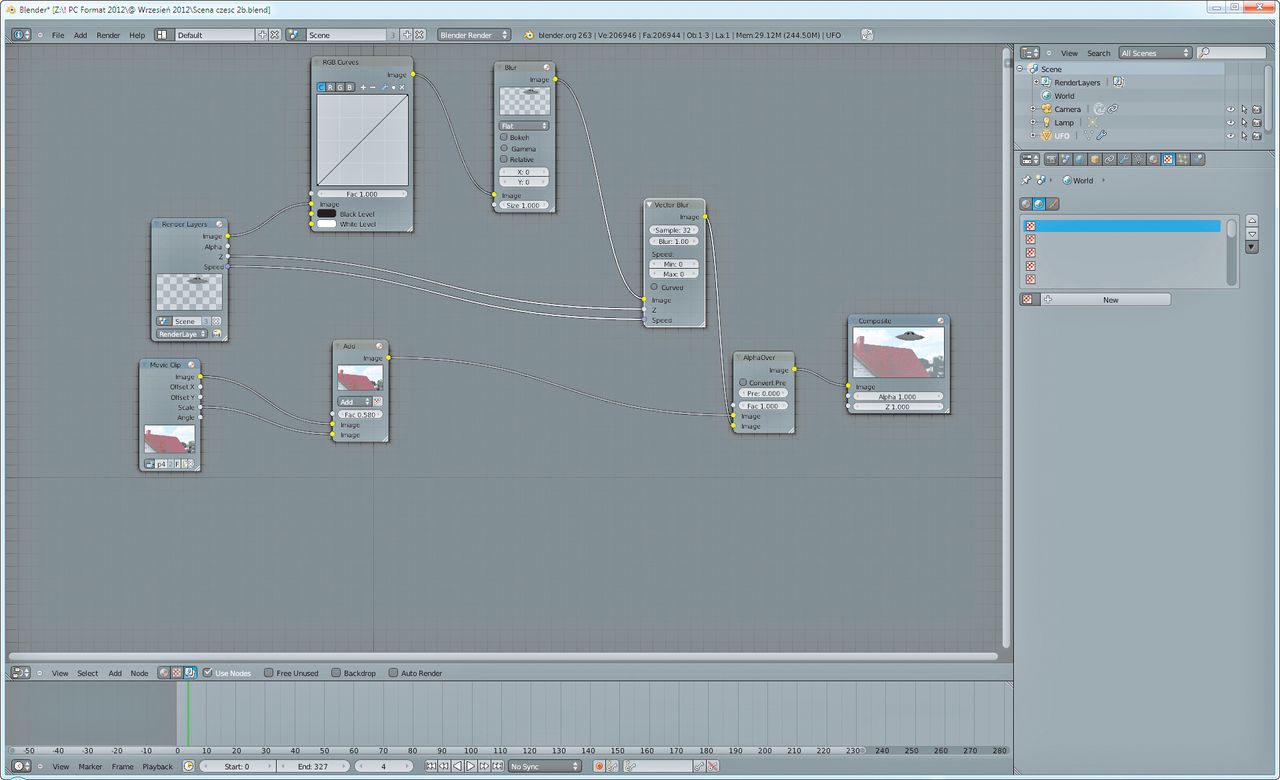Viewport: 1280px width, 780px height.
Task: Switch node tree to compositing nodes icon
Action: [x=189, y=673]
